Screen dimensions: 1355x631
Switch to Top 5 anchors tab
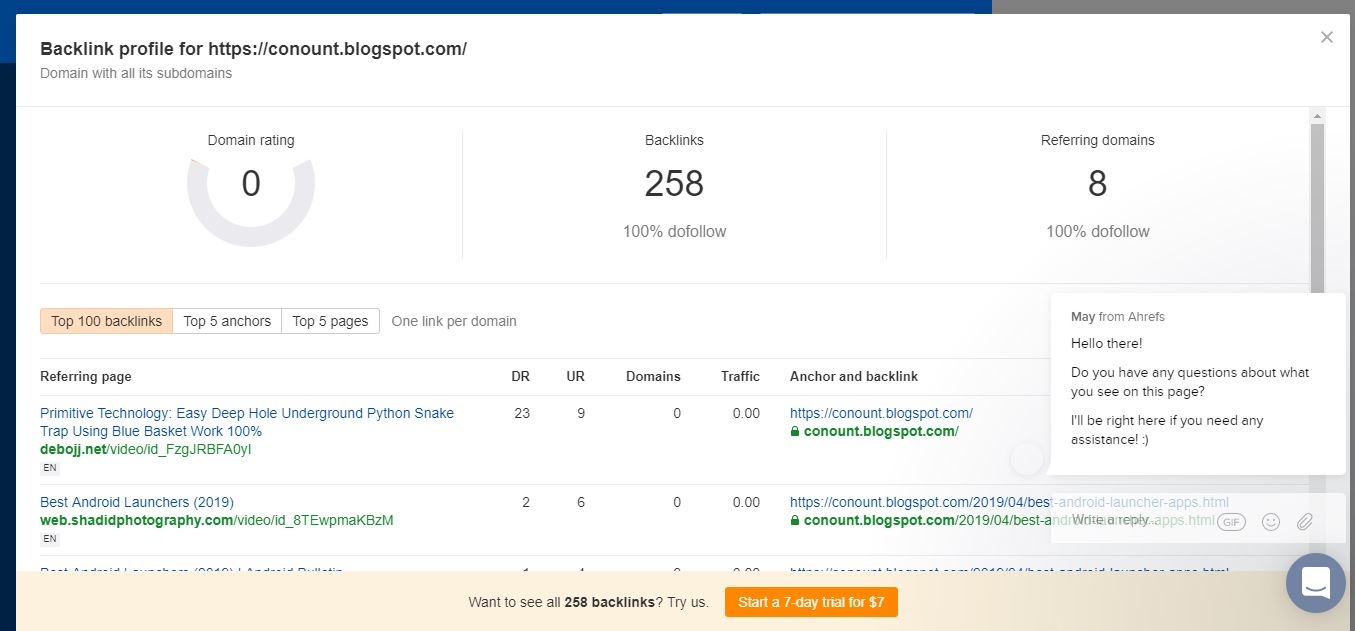pyautogui.click(x=227, y=321)
